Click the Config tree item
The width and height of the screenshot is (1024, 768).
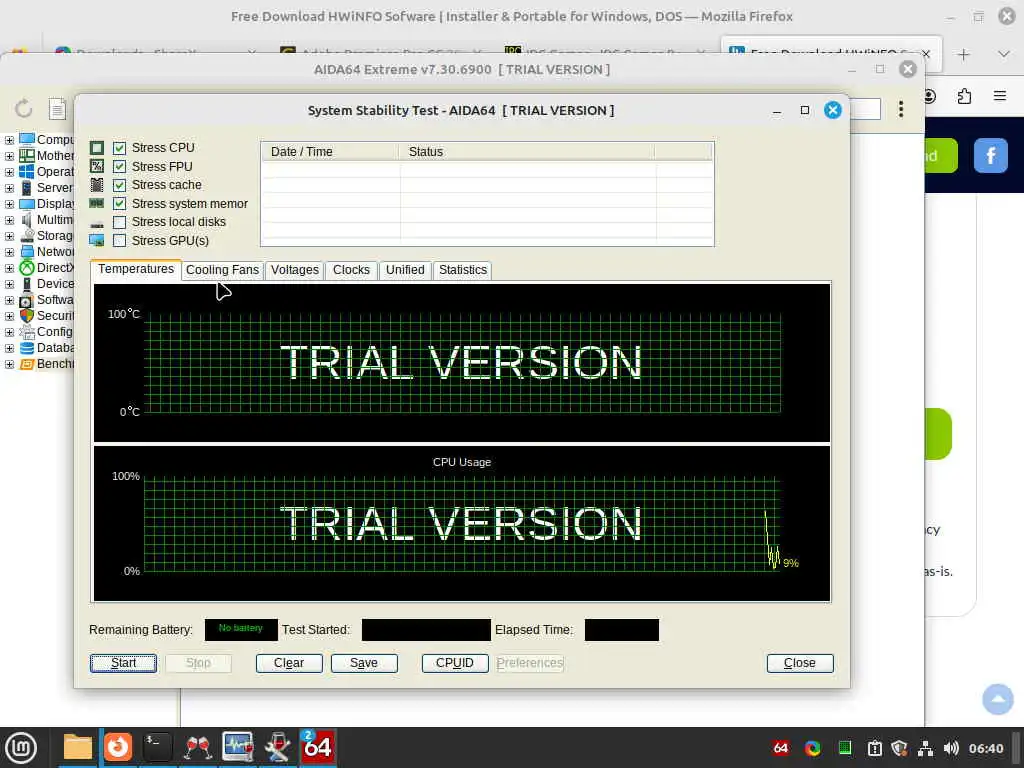click(x=55, y=332)
